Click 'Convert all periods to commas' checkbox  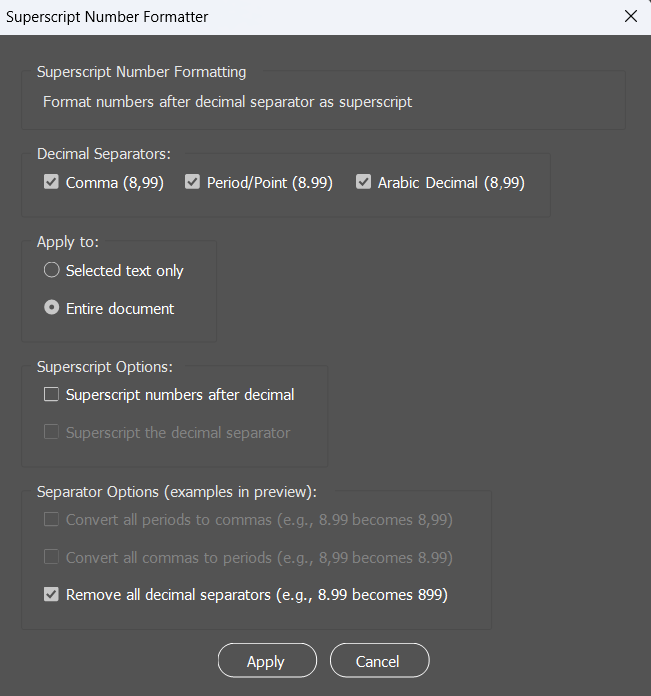click(x=52, y=520)
